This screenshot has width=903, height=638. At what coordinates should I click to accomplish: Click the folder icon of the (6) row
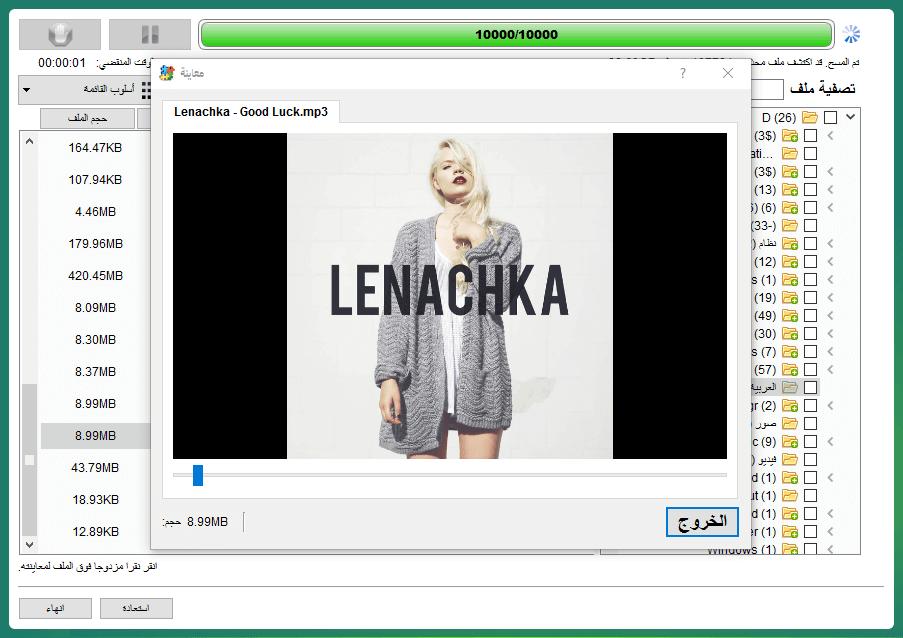click(x=790, y=207)
